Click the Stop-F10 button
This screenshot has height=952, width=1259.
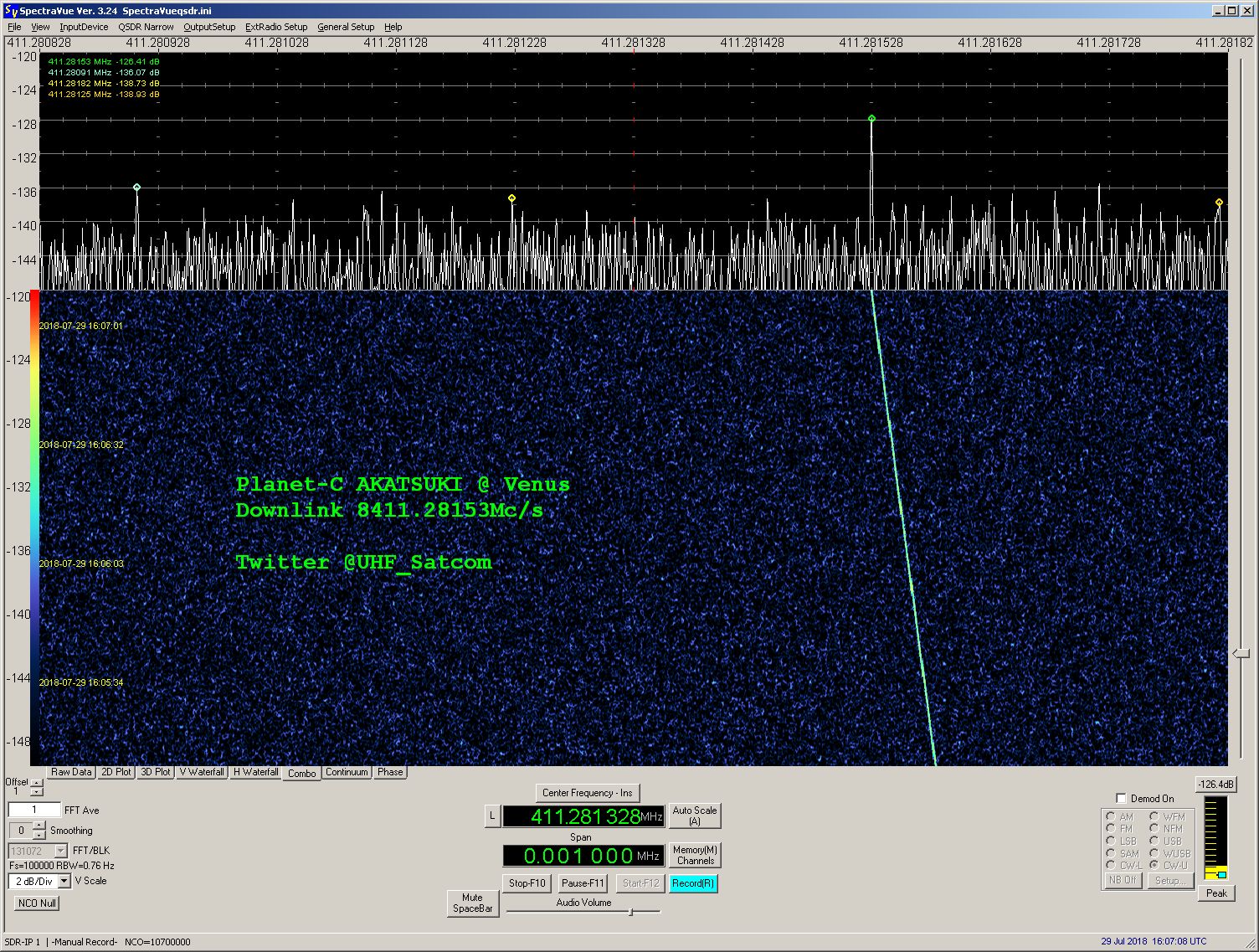point(527,883)
